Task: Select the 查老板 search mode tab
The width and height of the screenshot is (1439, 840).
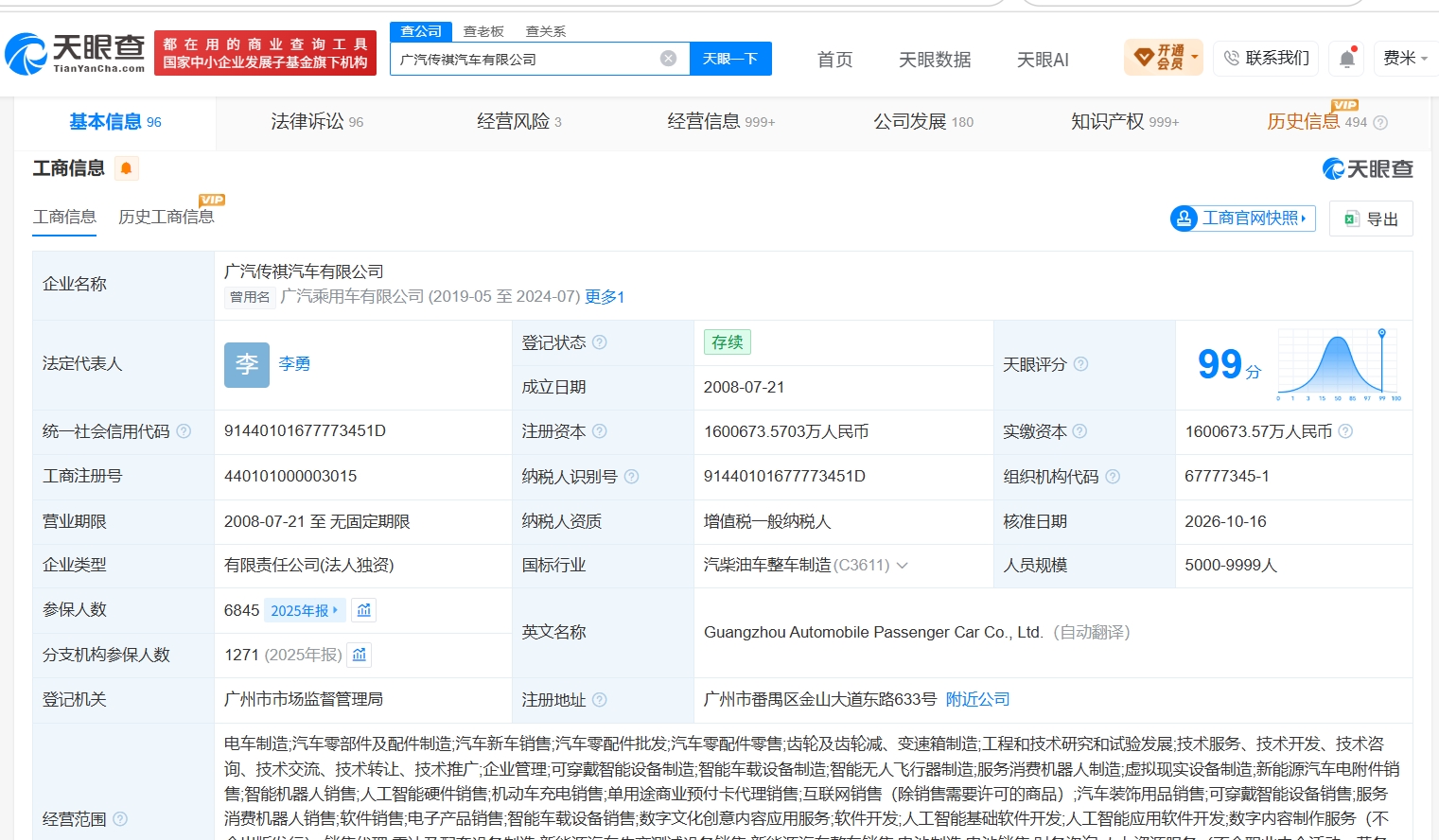Action: pyautogui.click(x=483, y=31)
